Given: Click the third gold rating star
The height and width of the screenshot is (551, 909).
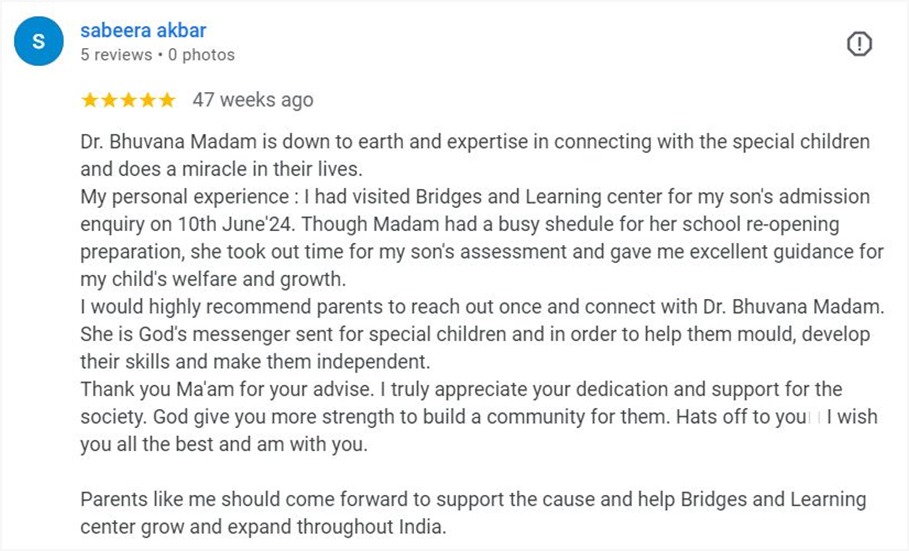Looking at the screenshot, I should pyautogui.click(x=128, y=100).
